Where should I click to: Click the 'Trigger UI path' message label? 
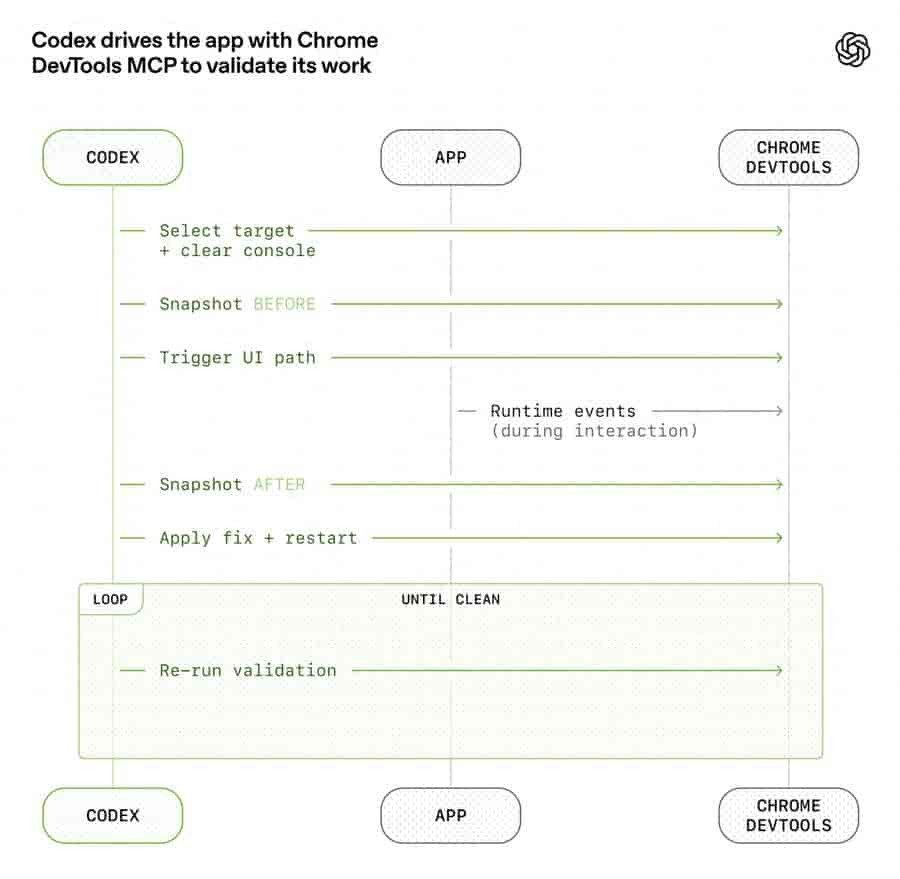pyautogui.click(x=237, y=358)
